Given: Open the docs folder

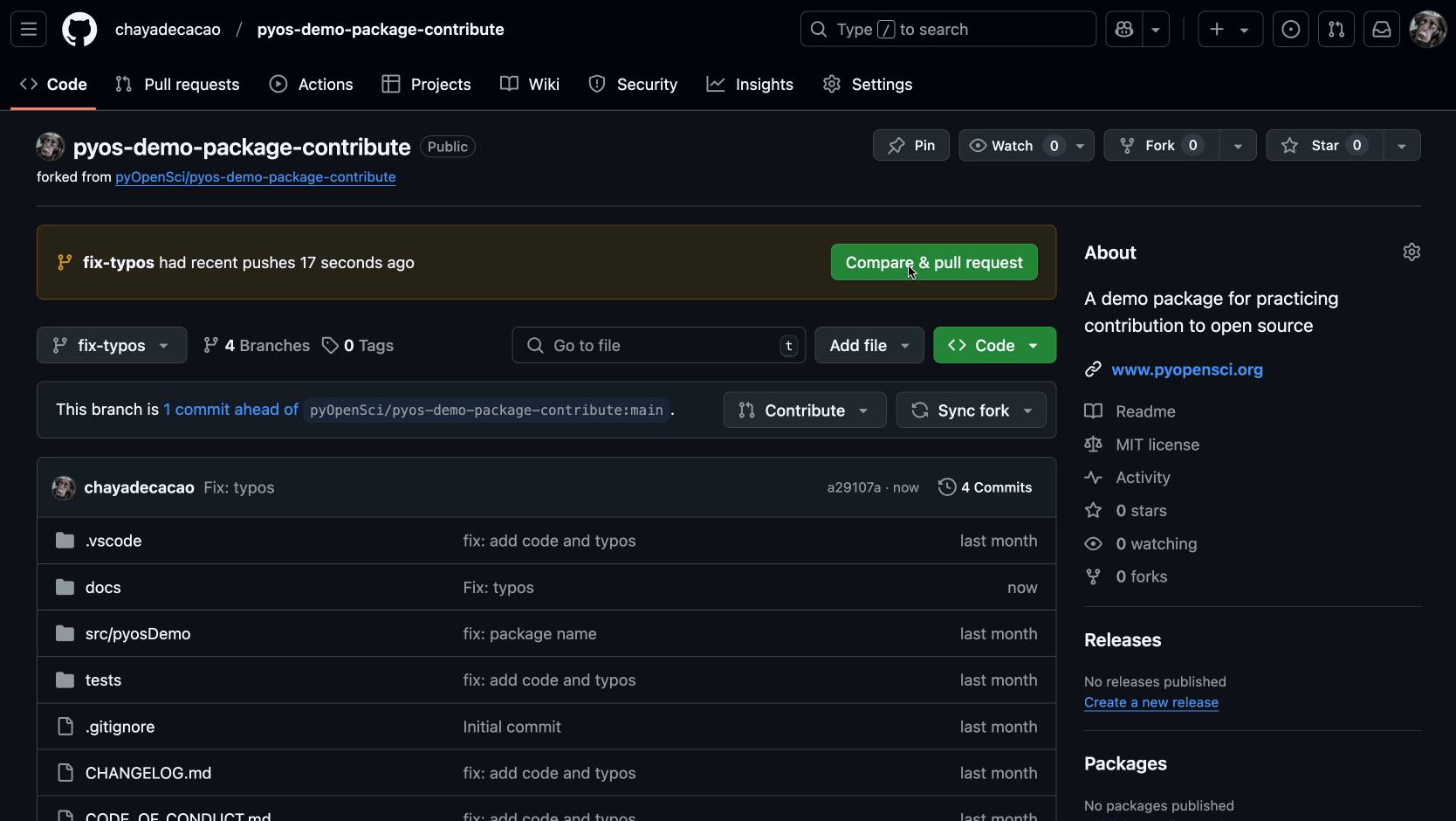Looking at the screenshot, I should click(103, 588).
